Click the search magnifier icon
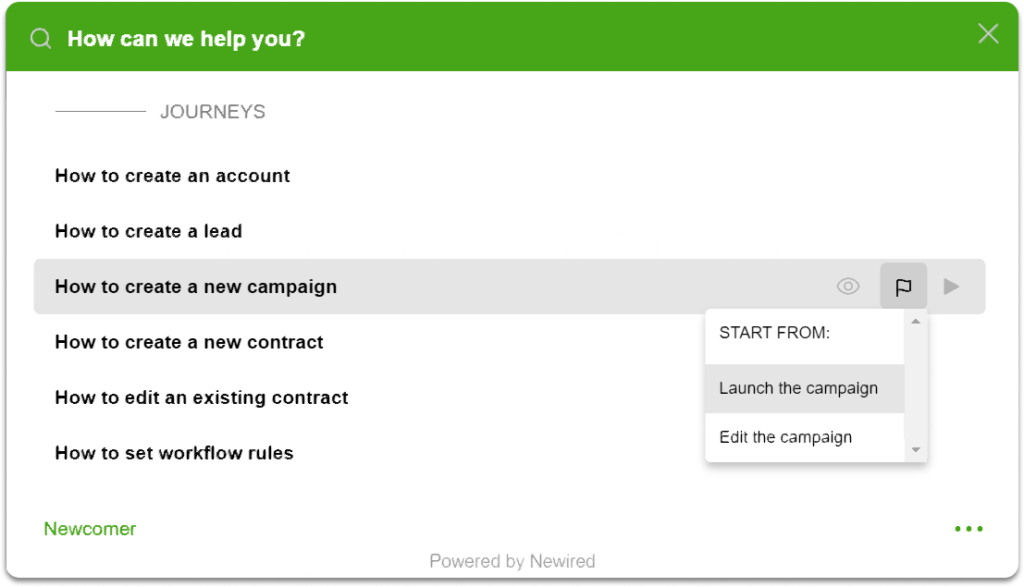 tap(40, 39)
